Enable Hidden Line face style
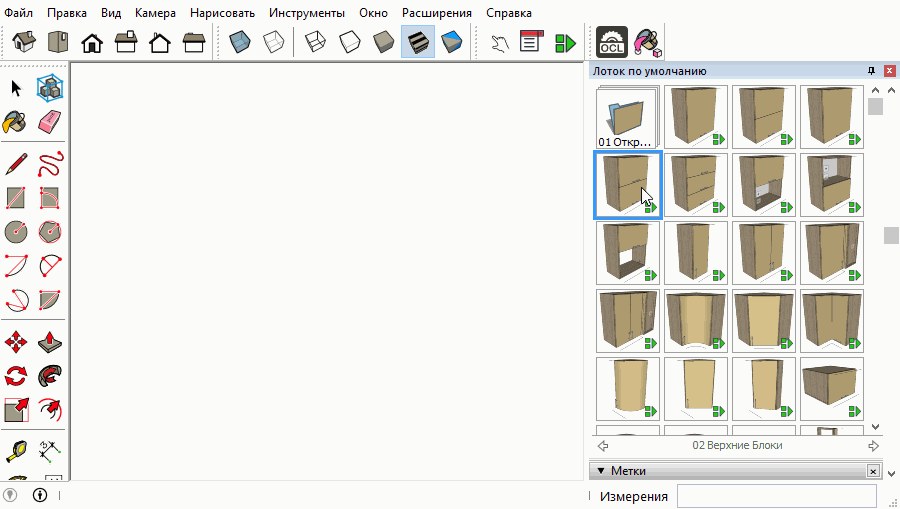900x509 pixels. pos(350,42)
